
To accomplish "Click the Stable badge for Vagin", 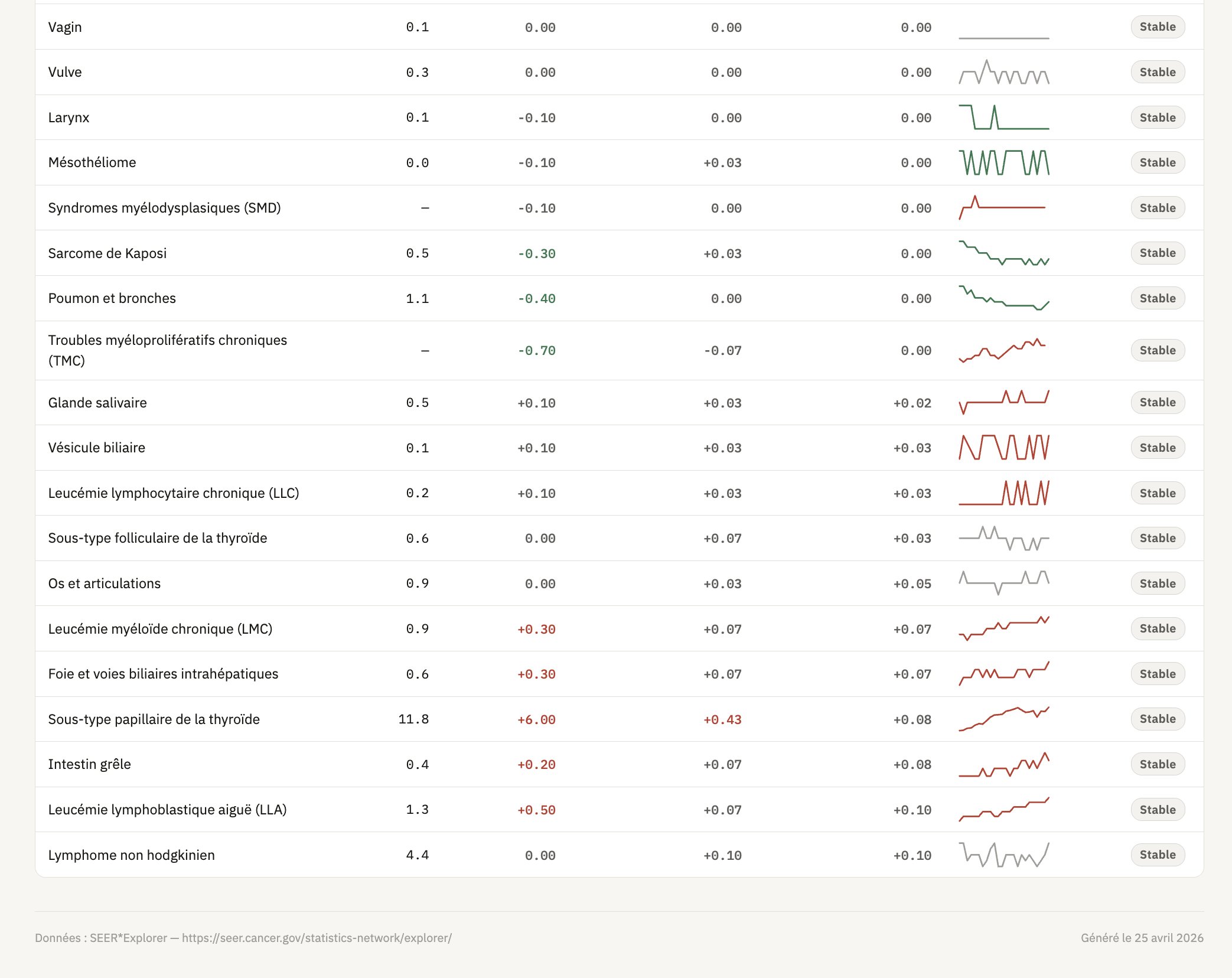I will click(x=1157, y=27).
